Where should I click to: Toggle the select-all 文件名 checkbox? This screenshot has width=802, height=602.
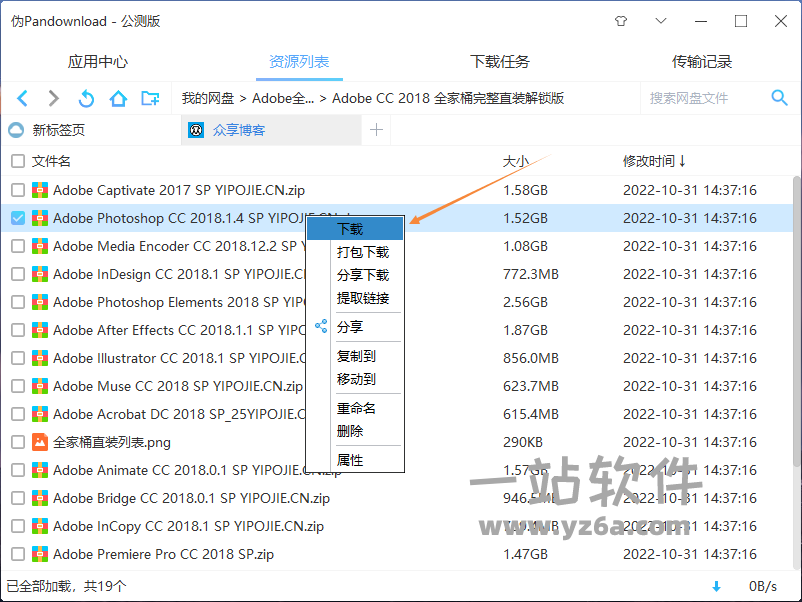(x=18, y=161)
